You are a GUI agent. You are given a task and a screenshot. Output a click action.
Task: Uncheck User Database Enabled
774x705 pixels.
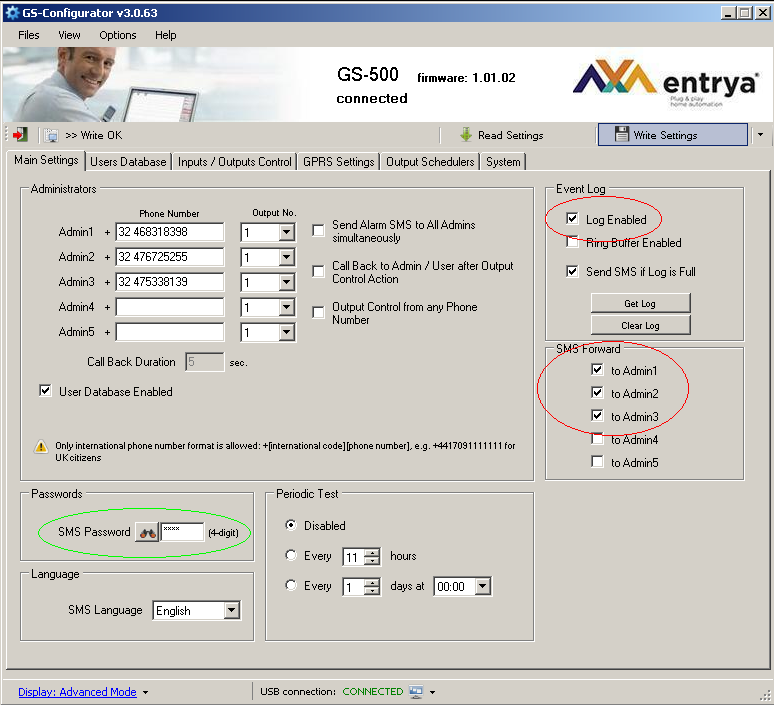pyautogui.click(x=45, y=391)
